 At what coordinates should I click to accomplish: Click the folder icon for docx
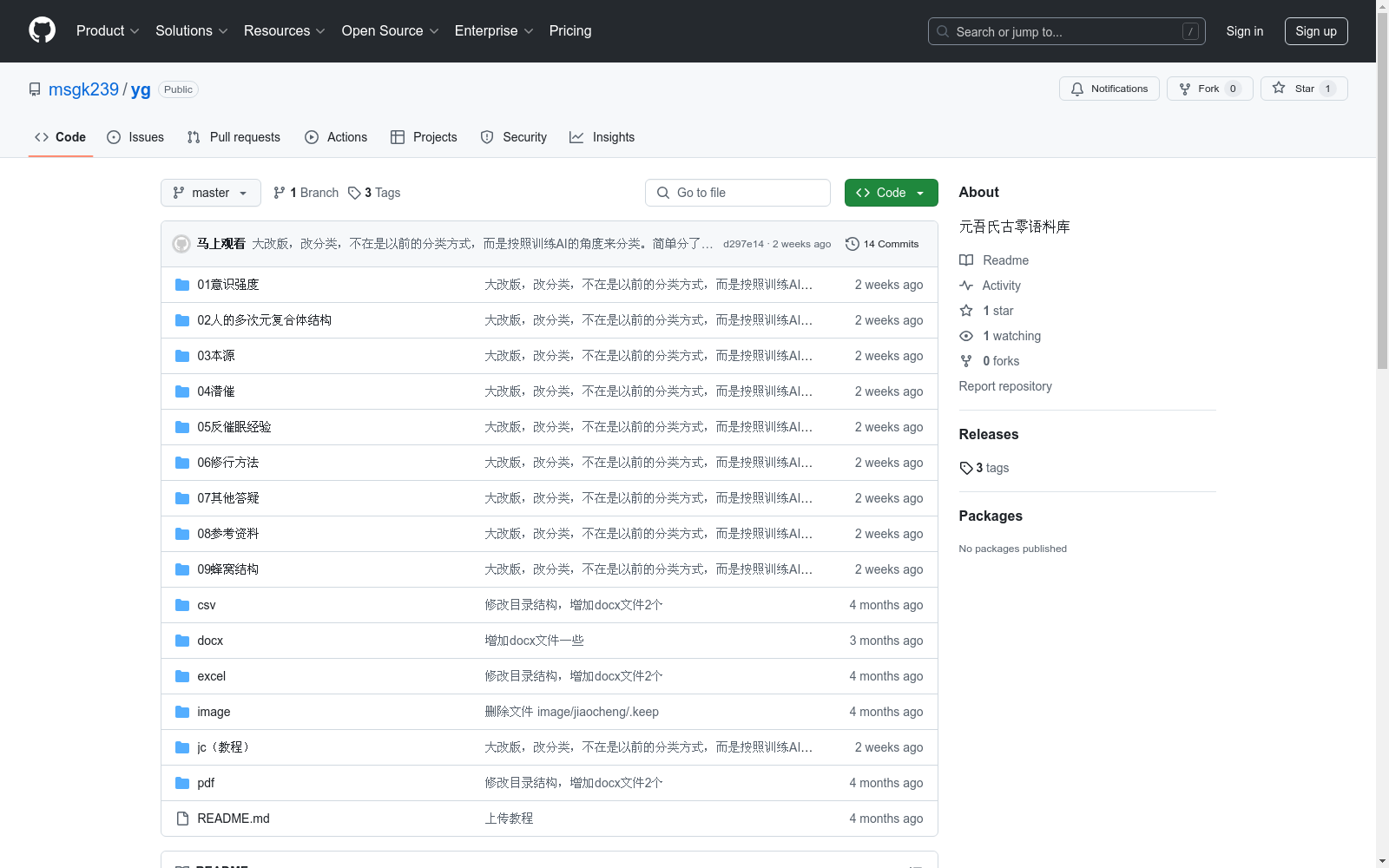click(x=182, y=641)
